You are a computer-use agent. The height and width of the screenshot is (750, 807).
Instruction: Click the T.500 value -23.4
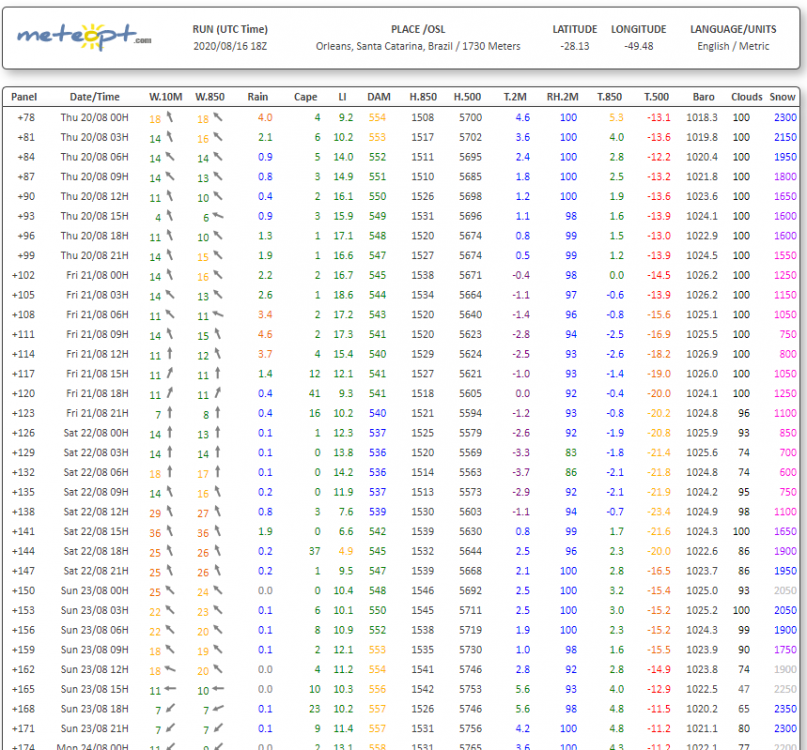tap(659, 512)
